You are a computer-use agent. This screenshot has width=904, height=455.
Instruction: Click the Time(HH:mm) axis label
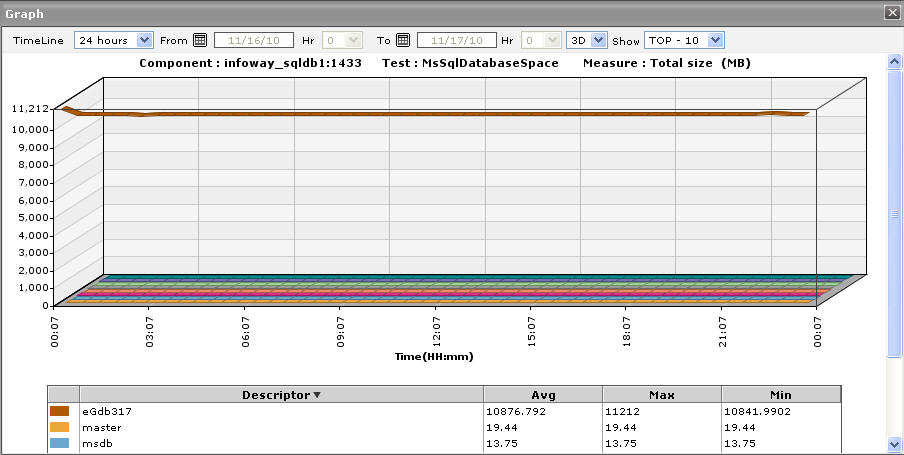coord(434,356)
